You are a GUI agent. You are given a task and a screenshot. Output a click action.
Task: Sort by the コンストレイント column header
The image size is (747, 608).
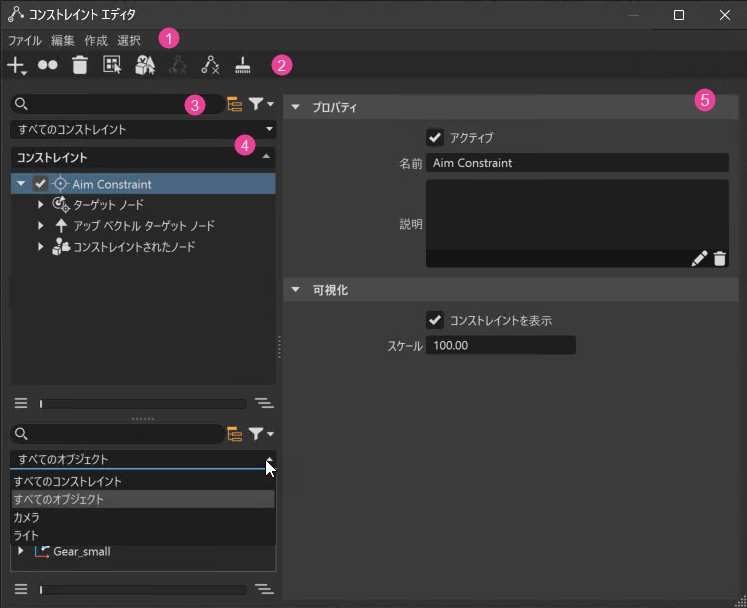(x=143, y=157)
